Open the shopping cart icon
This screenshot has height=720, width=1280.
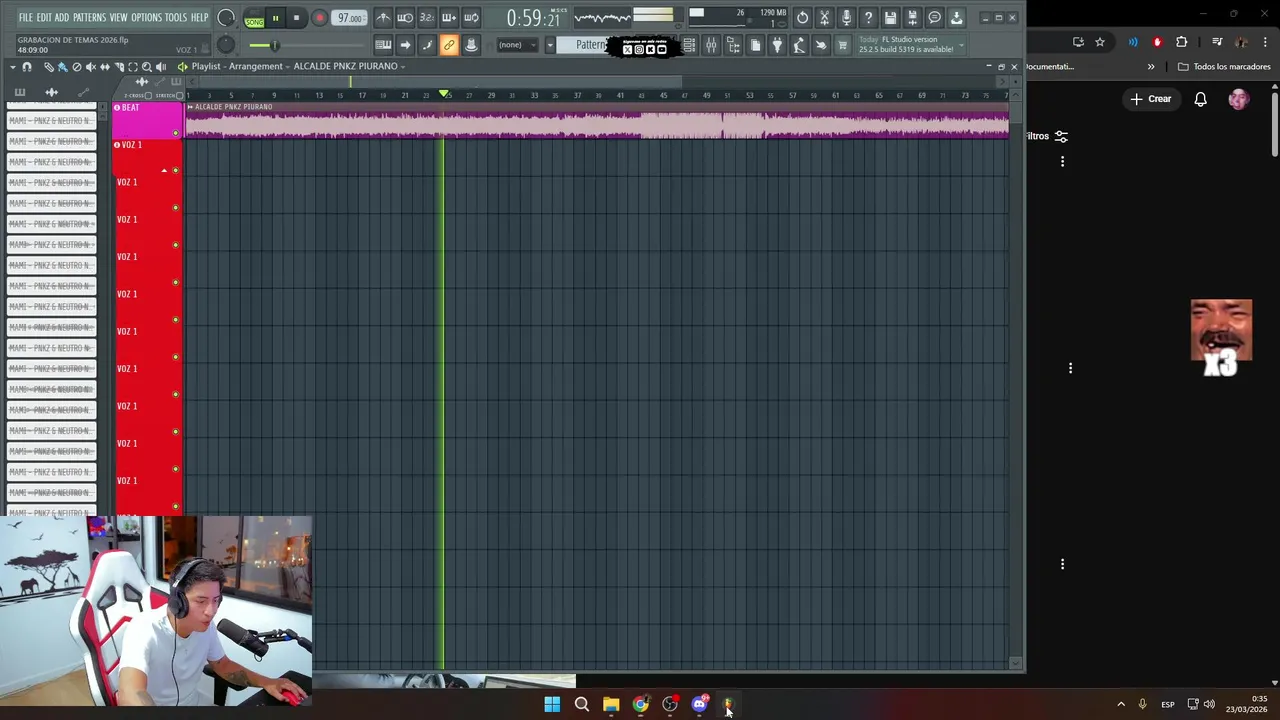[x=842, y=45]
